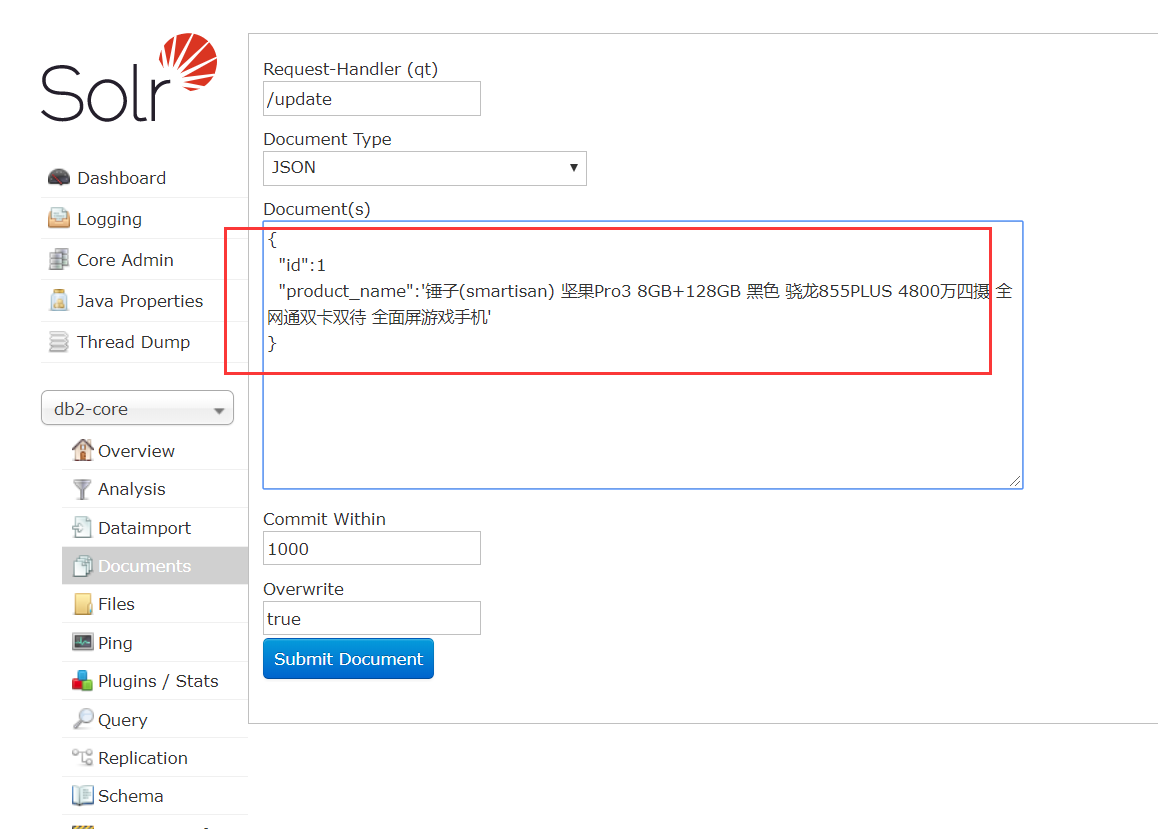Open the db2-core core selector dropdown
The image size is (1158, 829).
coord(137,408)
